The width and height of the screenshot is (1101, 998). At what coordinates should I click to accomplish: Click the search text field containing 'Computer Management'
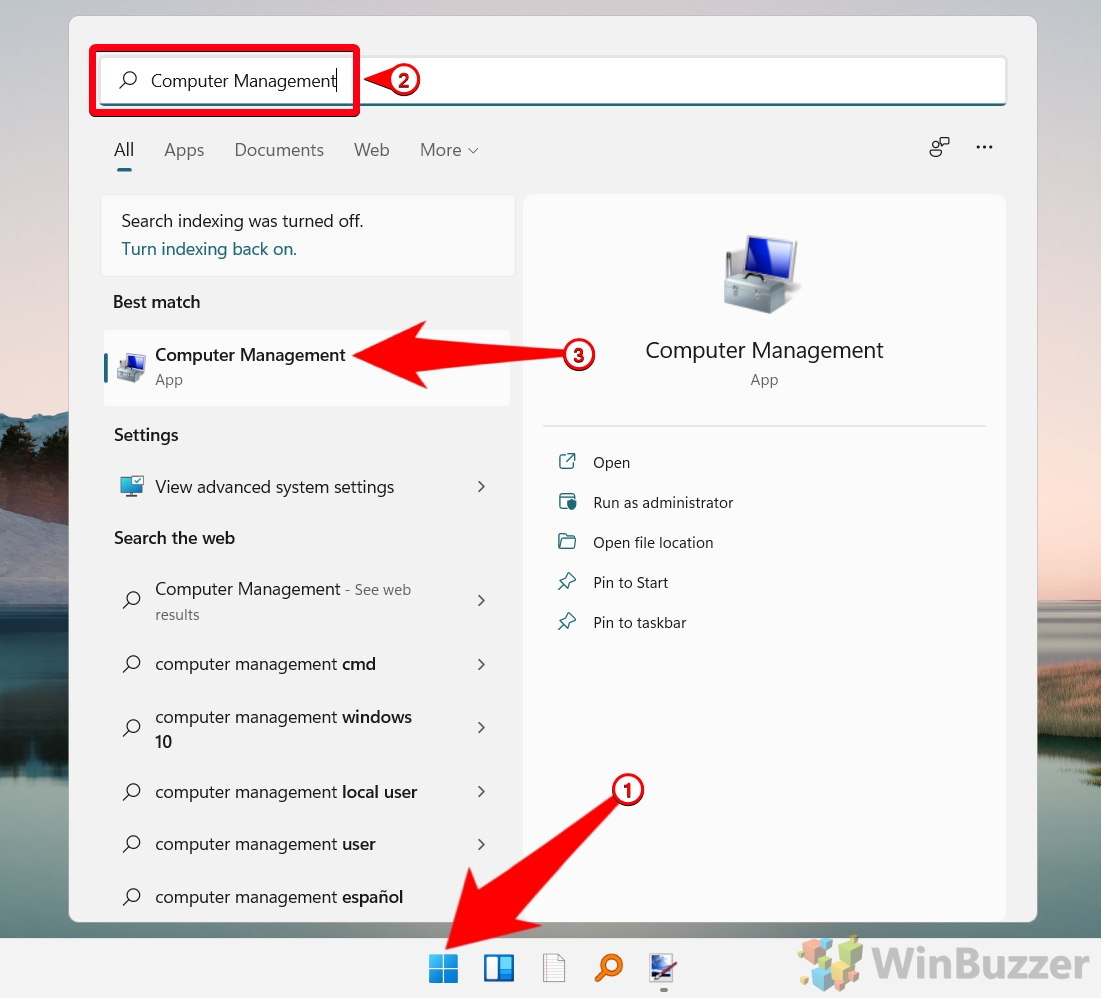553,81
